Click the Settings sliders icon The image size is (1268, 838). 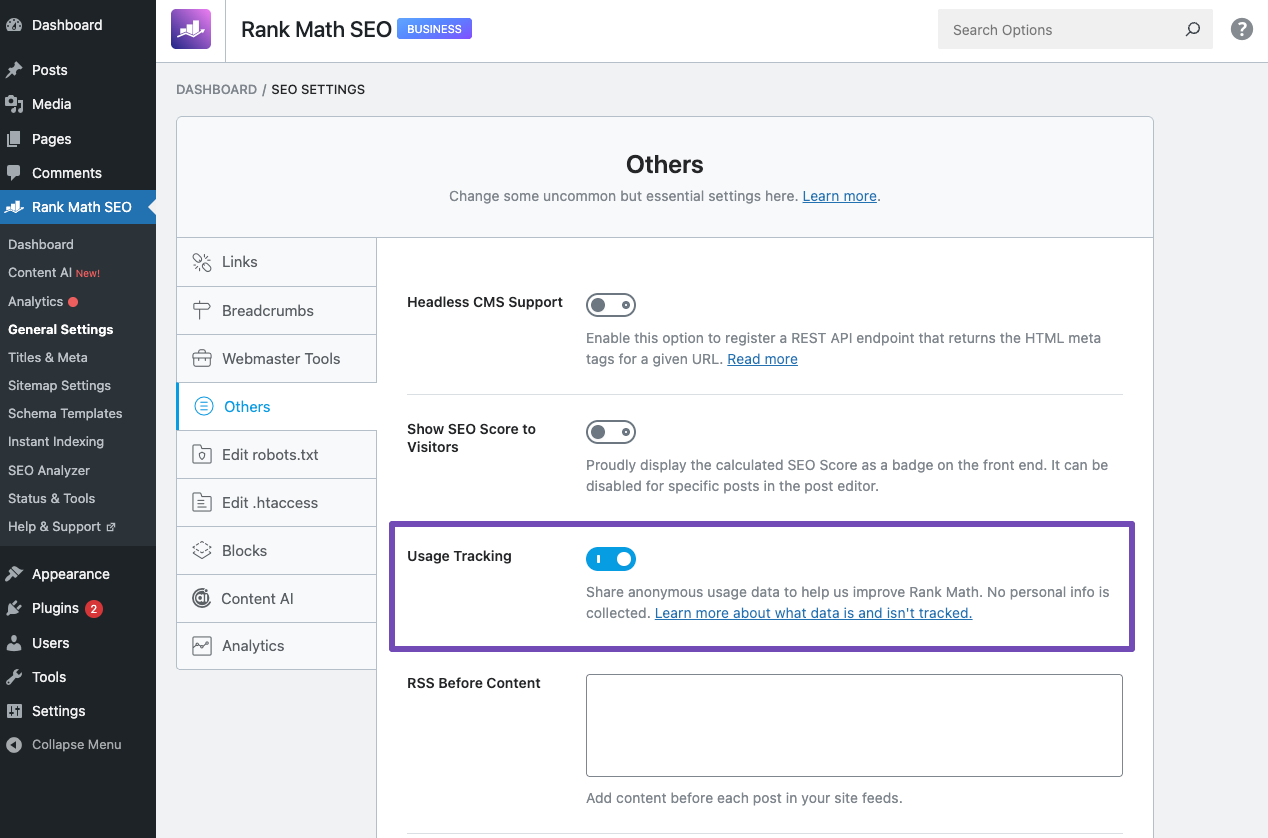14,711
